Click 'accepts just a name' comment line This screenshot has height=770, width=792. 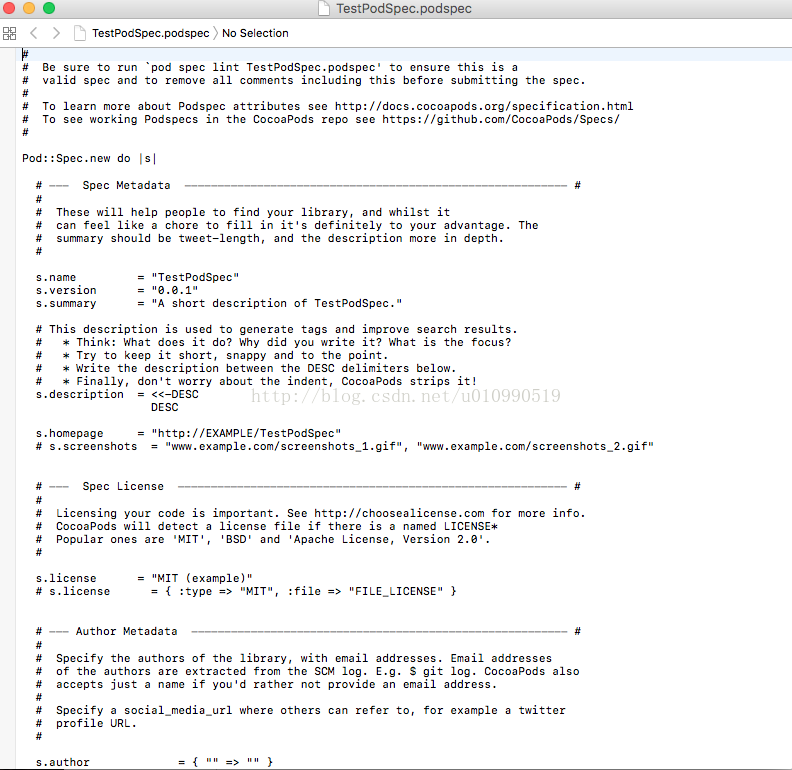tap(267, 684)
